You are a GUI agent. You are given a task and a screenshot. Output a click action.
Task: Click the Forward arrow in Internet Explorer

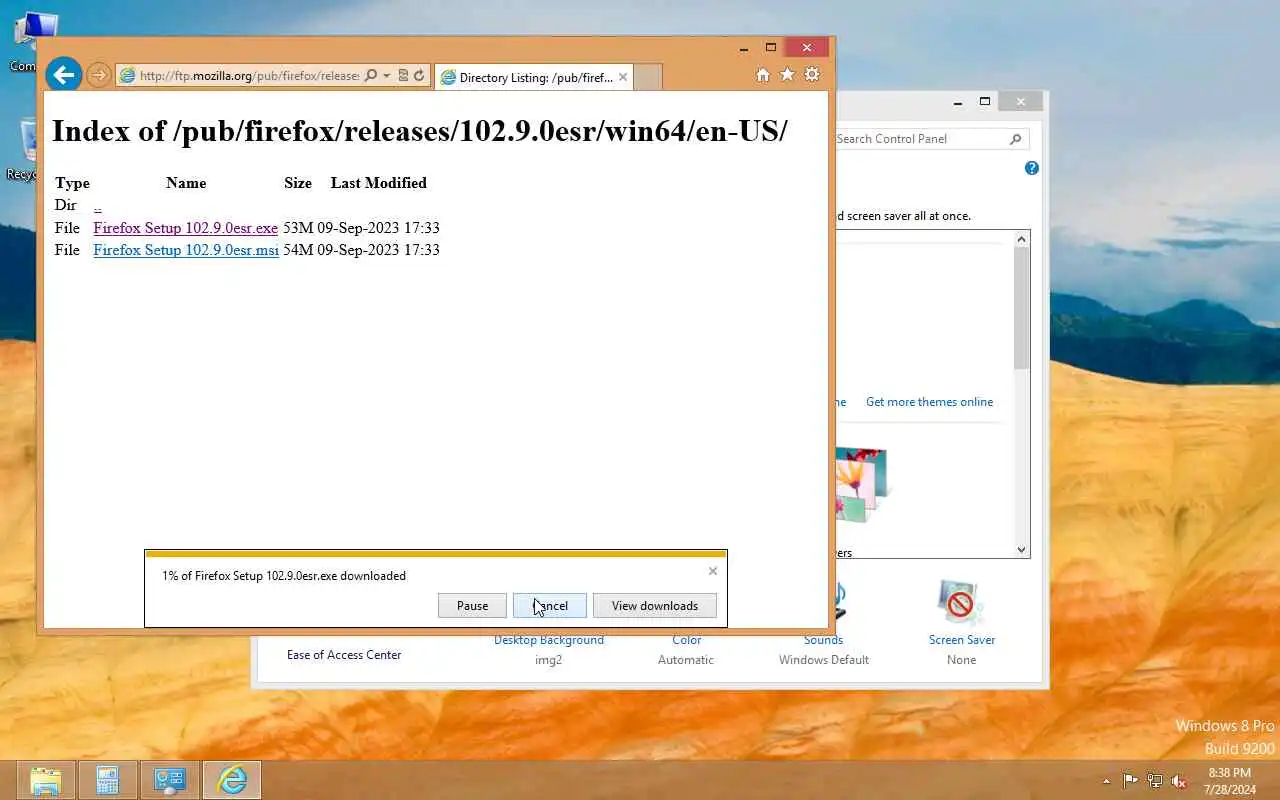[x=98, y=75]
